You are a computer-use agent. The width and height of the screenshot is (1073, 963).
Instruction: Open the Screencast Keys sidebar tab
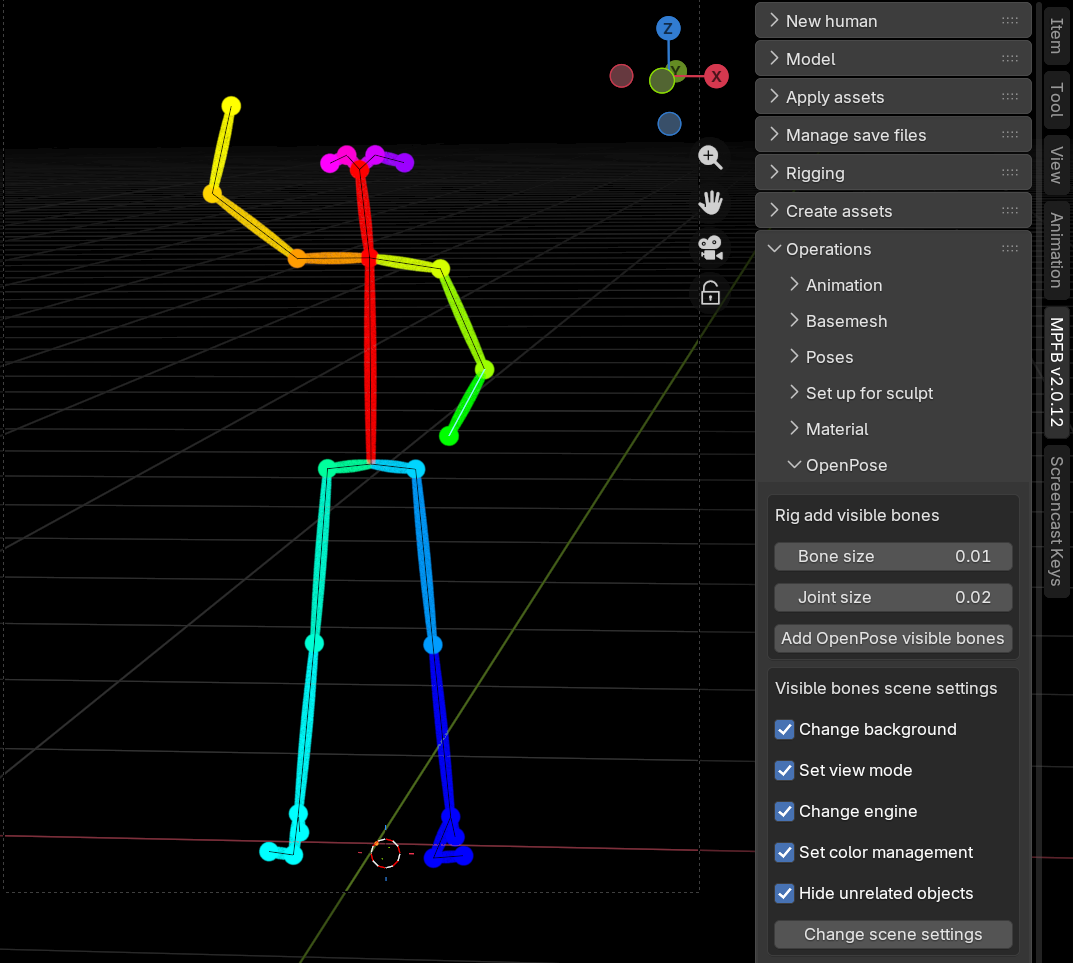[x=1056, y=520]
